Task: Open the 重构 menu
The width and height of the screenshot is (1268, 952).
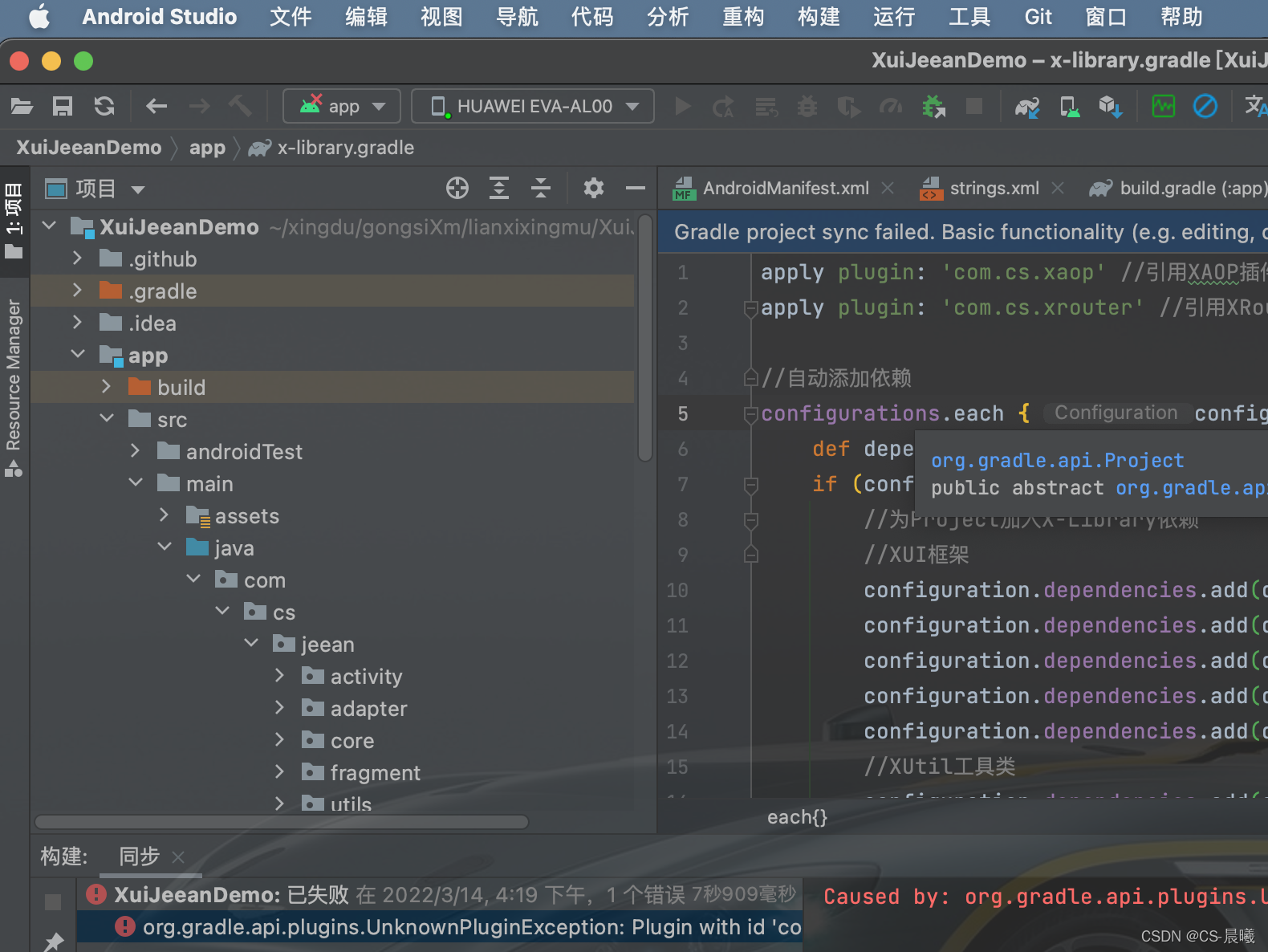Action: click(743, 17)
